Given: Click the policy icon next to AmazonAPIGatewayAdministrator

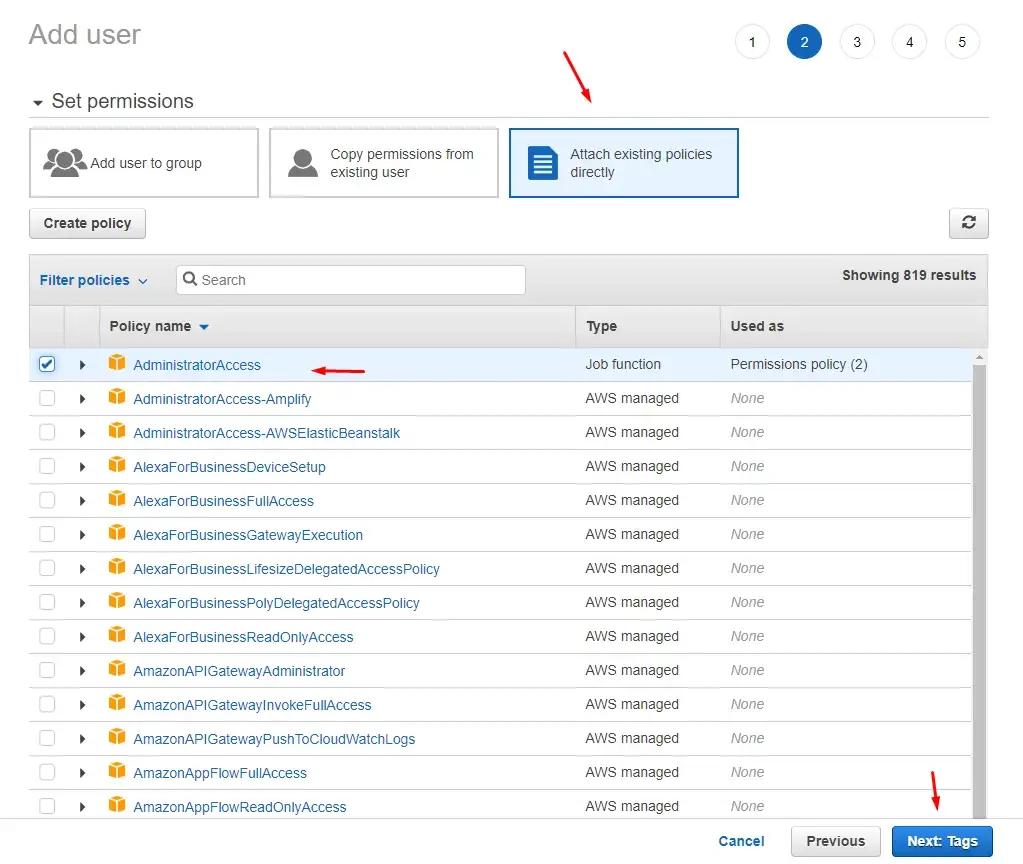Looking at the screenshot, I should point(117,670).
